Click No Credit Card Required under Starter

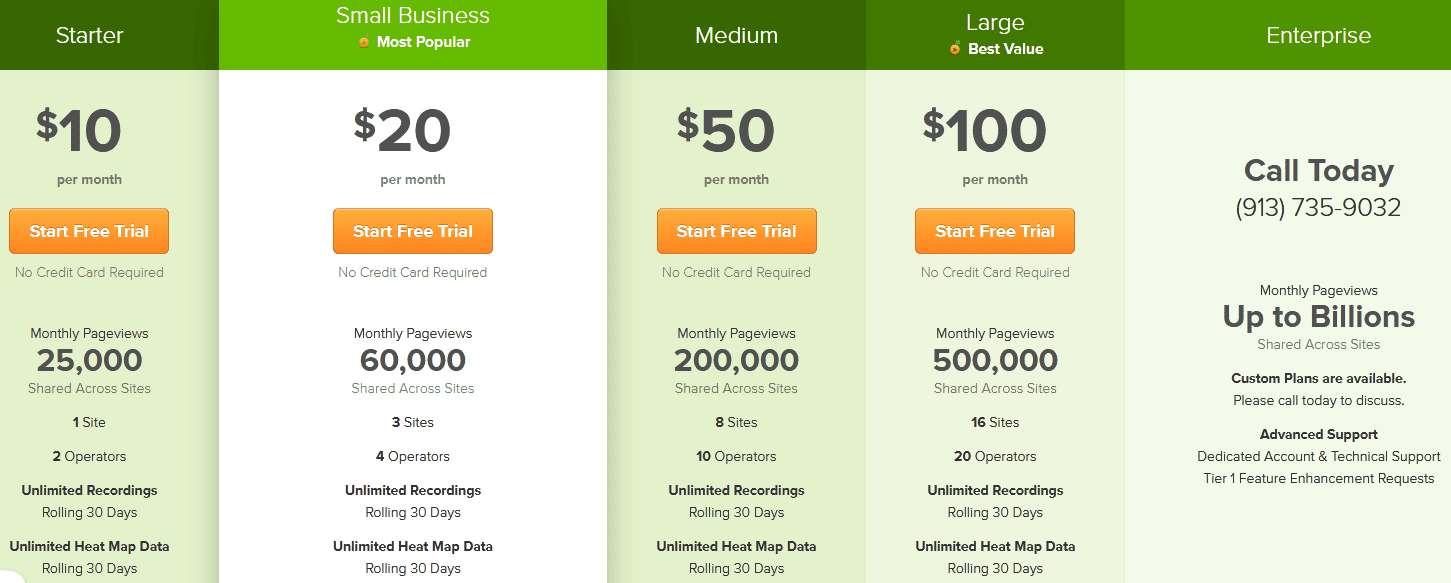tap(89, 272)
